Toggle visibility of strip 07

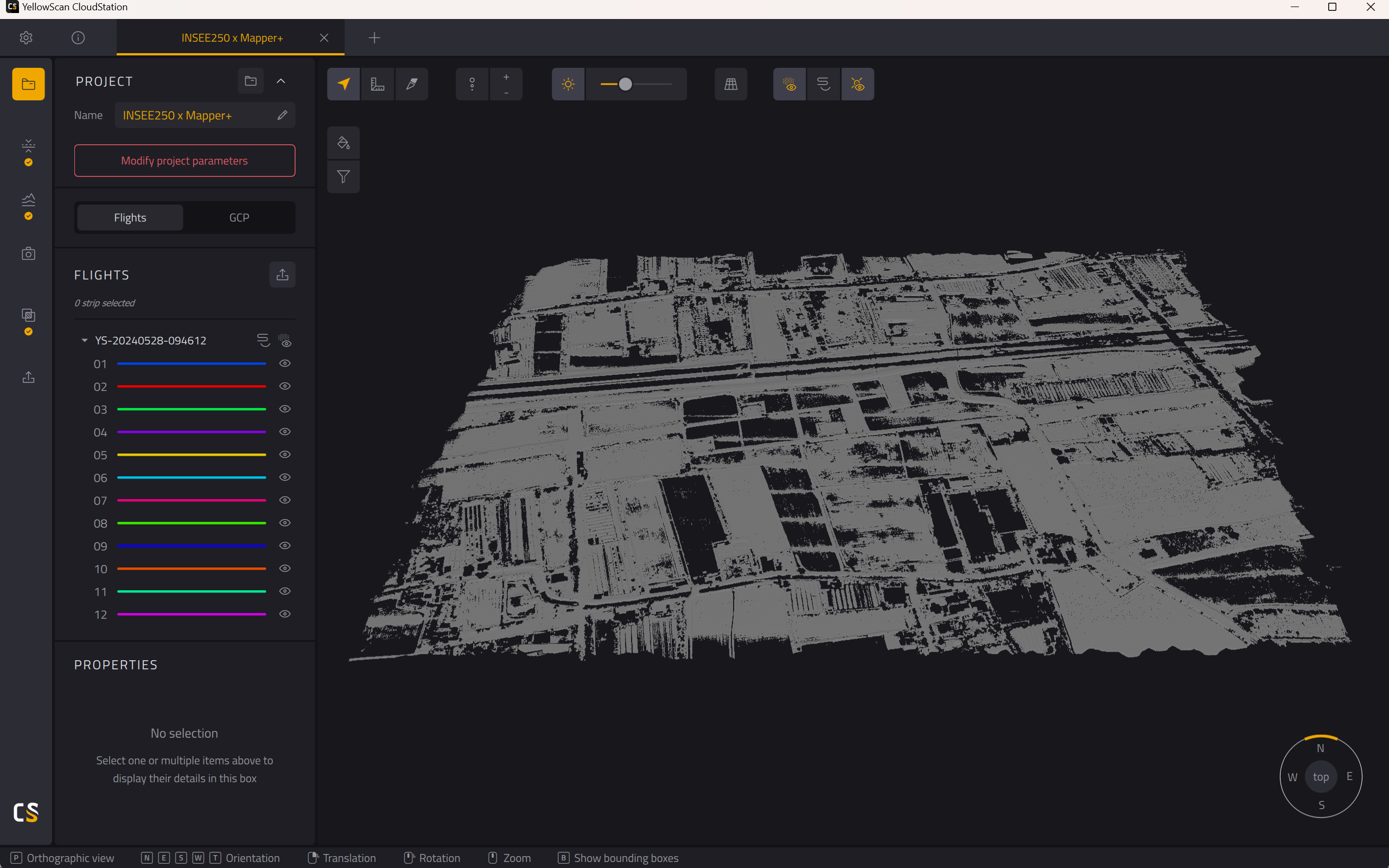point(285,501)
